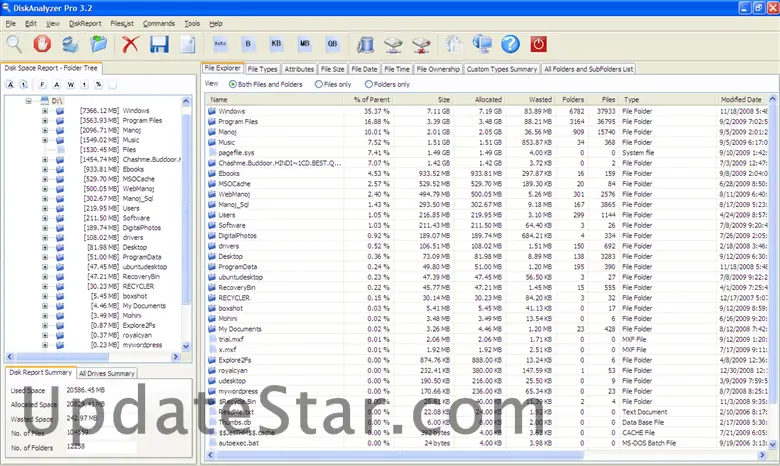The image size is (780, 466).
Task: Select the 'autoexec.bat' file row
Action: click(488, 443)
